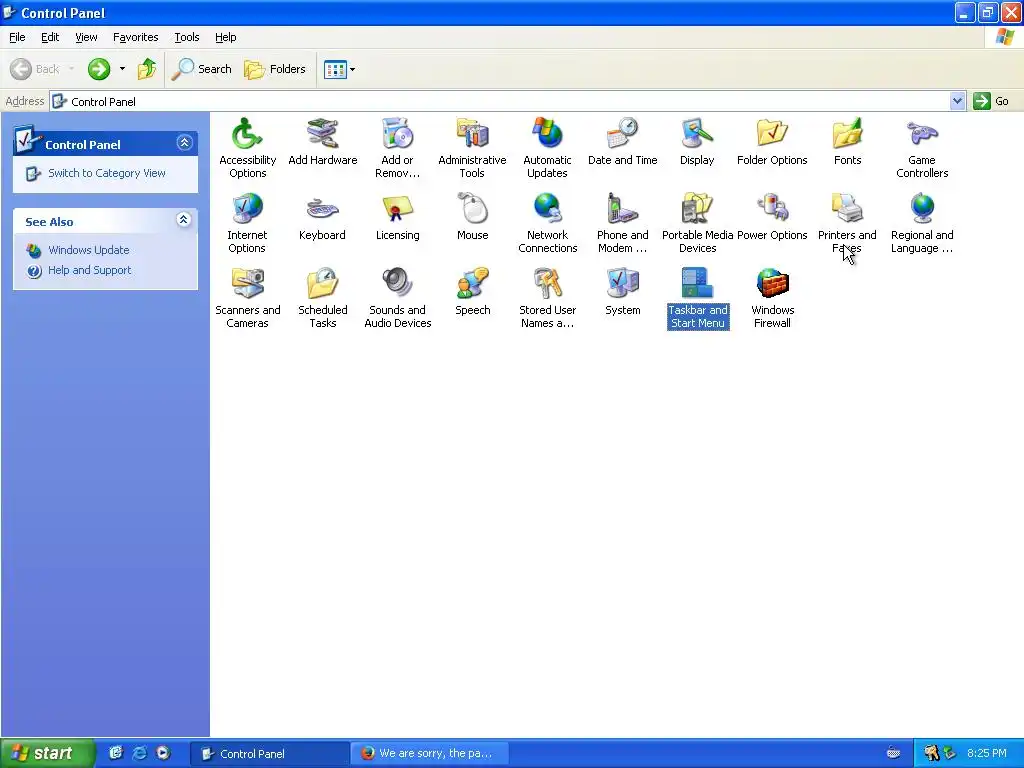Switch to the Firefox taskbar window
Viewport: 1024px width, 768px height.
pyautogui.click(x=430, y=754)
